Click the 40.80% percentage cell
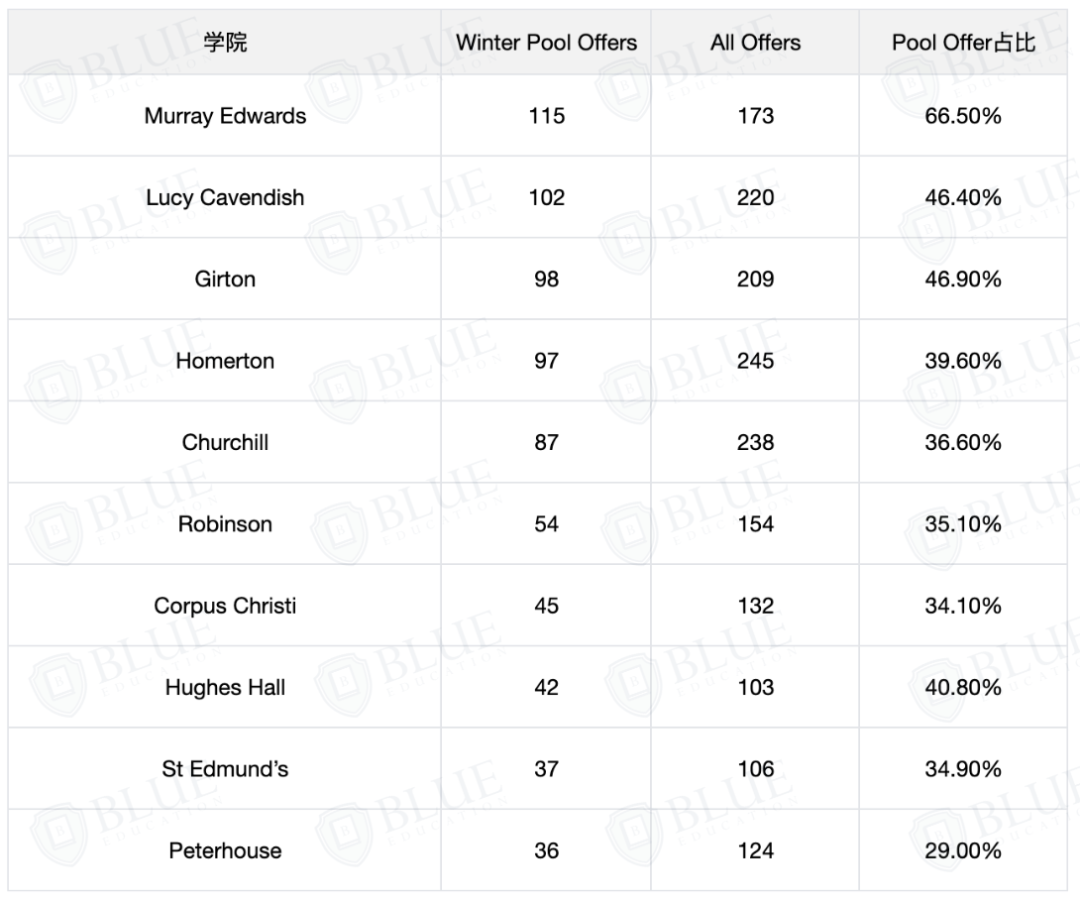1080x901 pixels. [963, 687]
